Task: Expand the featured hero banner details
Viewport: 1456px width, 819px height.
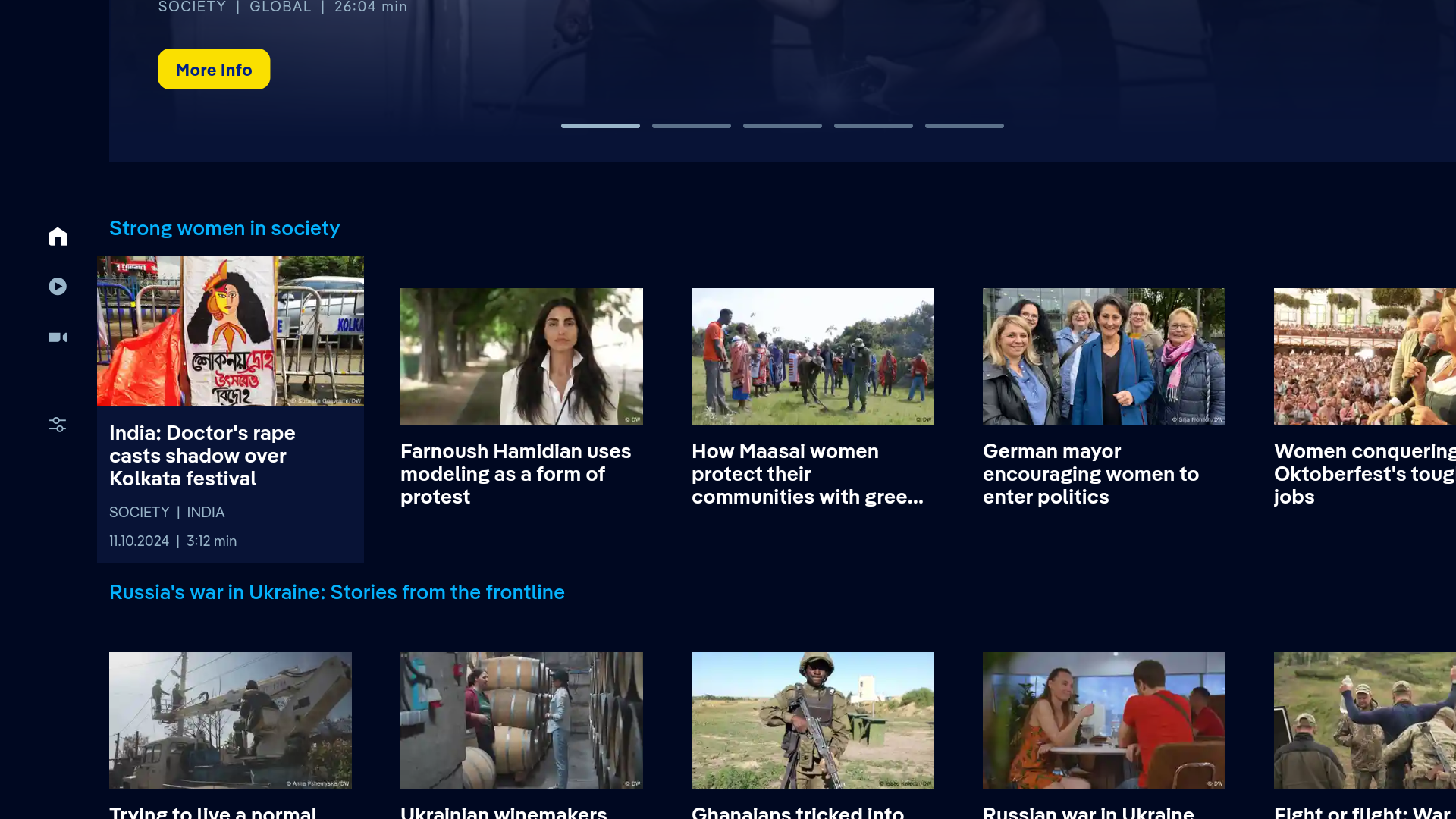Action: [x=213, y=69]
